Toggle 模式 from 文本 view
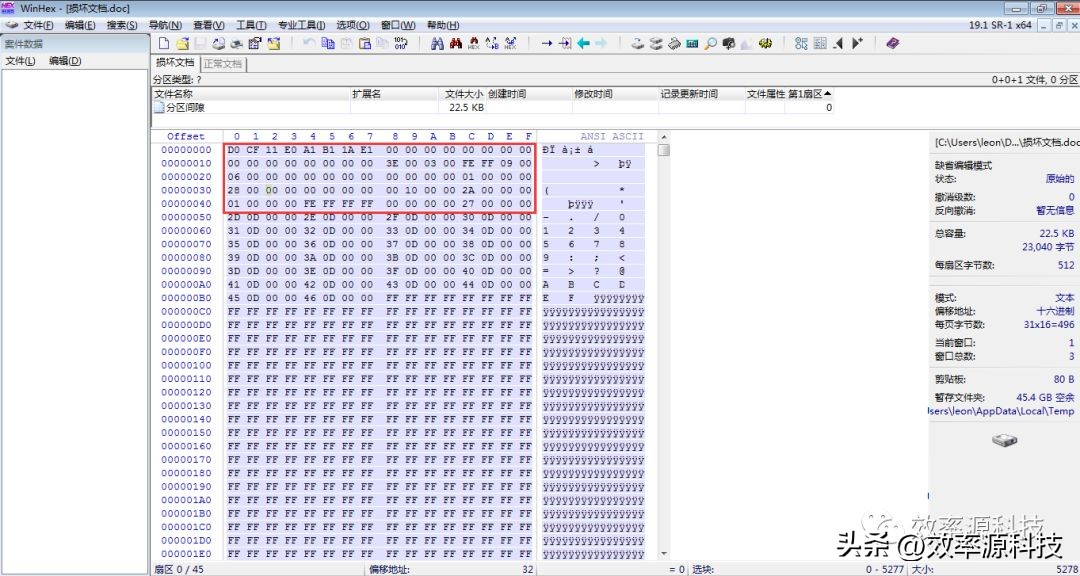The height and width of the screenshot is (576, 1080). pyautogui.click(x=1063, y=297)
